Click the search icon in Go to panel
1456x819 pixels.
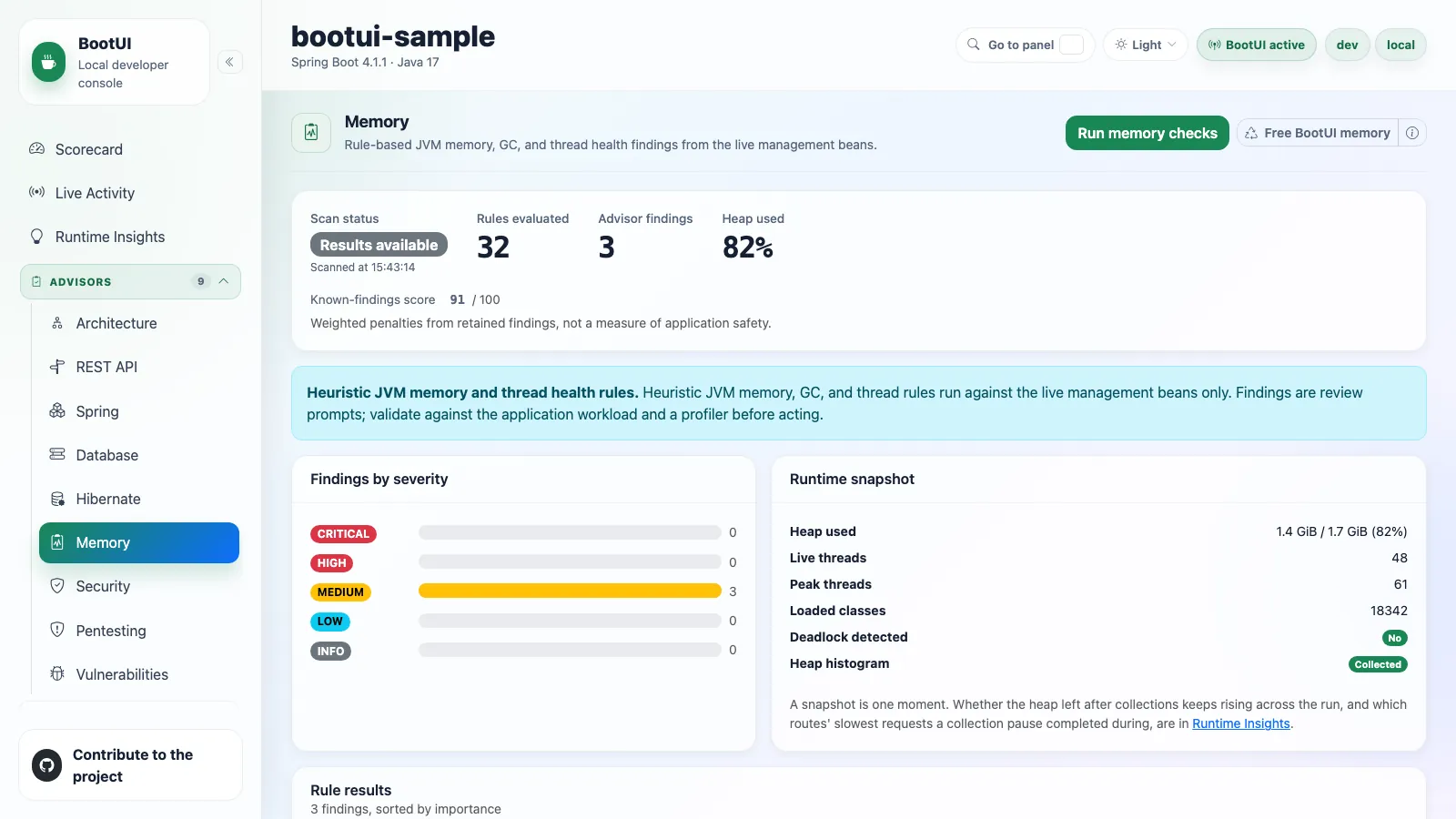pyautogui.click(x=974, y=45)
